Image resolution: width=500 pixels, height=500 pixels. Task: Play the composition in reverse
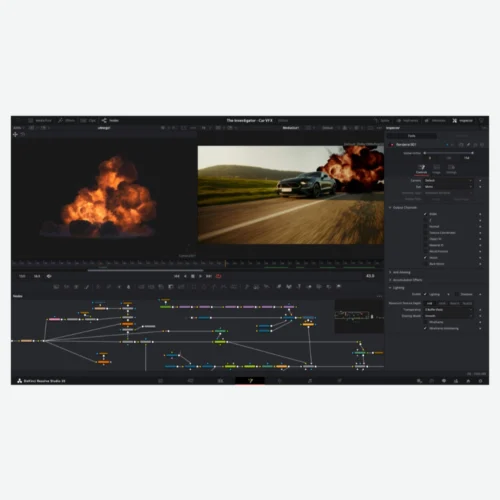click(185, 276)
